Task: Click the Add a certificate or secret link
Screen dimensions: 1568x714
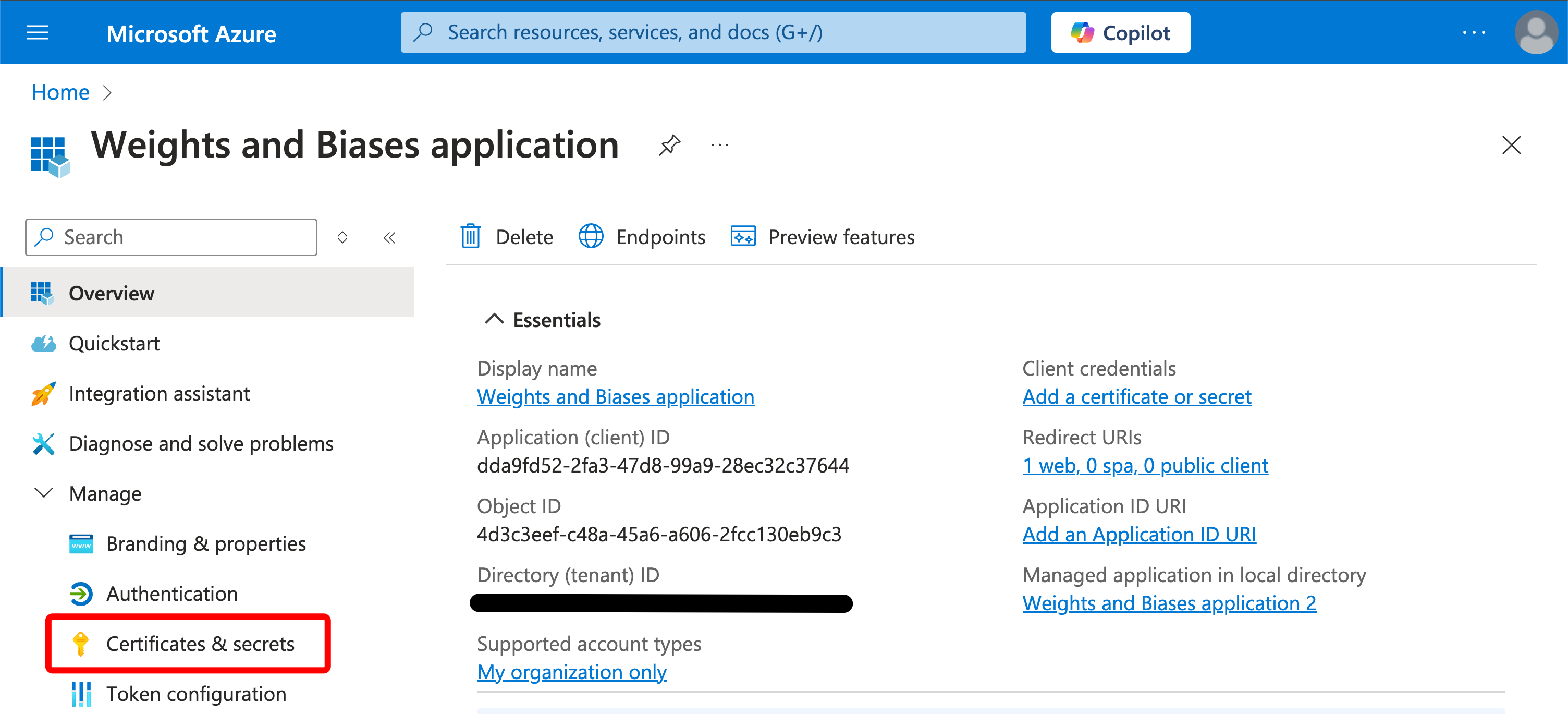Action: pos(1136,396)
